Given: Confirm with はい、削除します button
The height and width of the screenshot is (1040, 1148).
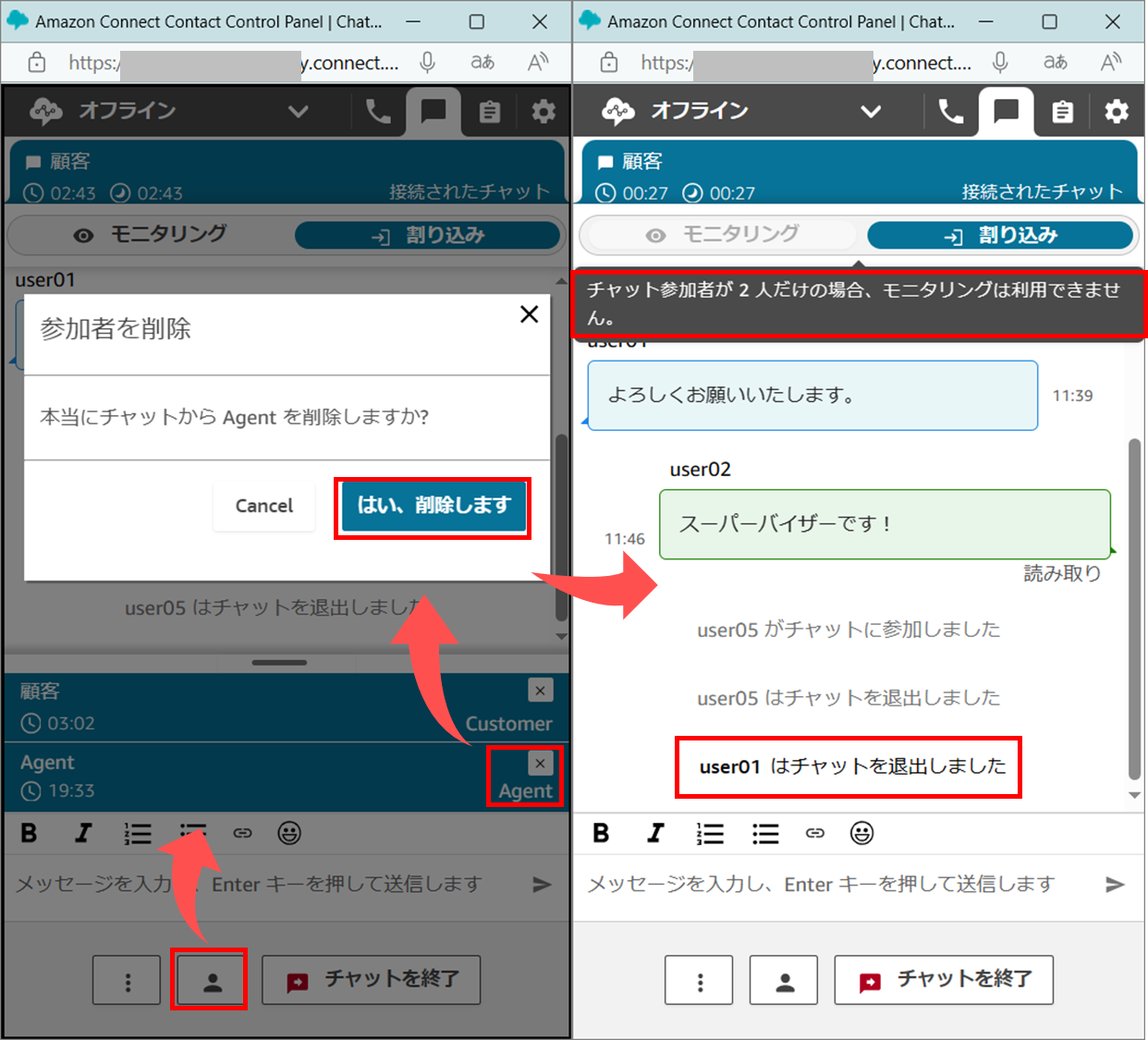Looking at the screenshot, I should point(434,506).
